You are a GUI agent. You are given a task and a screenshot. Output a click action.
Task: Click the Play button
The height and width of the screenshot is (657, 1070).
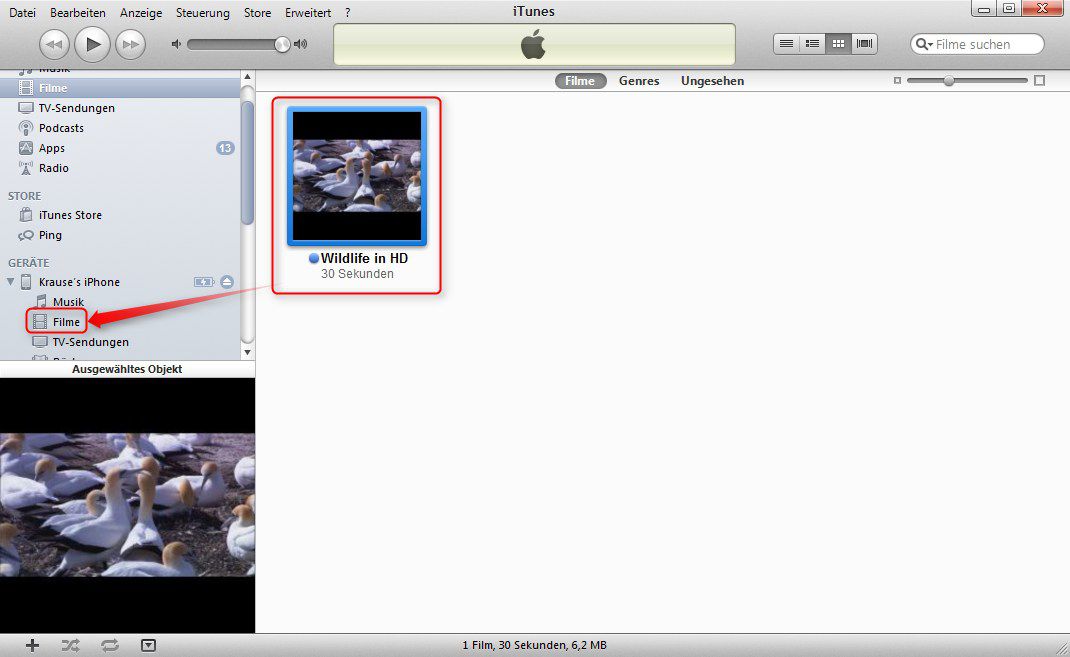pos(92,44)
